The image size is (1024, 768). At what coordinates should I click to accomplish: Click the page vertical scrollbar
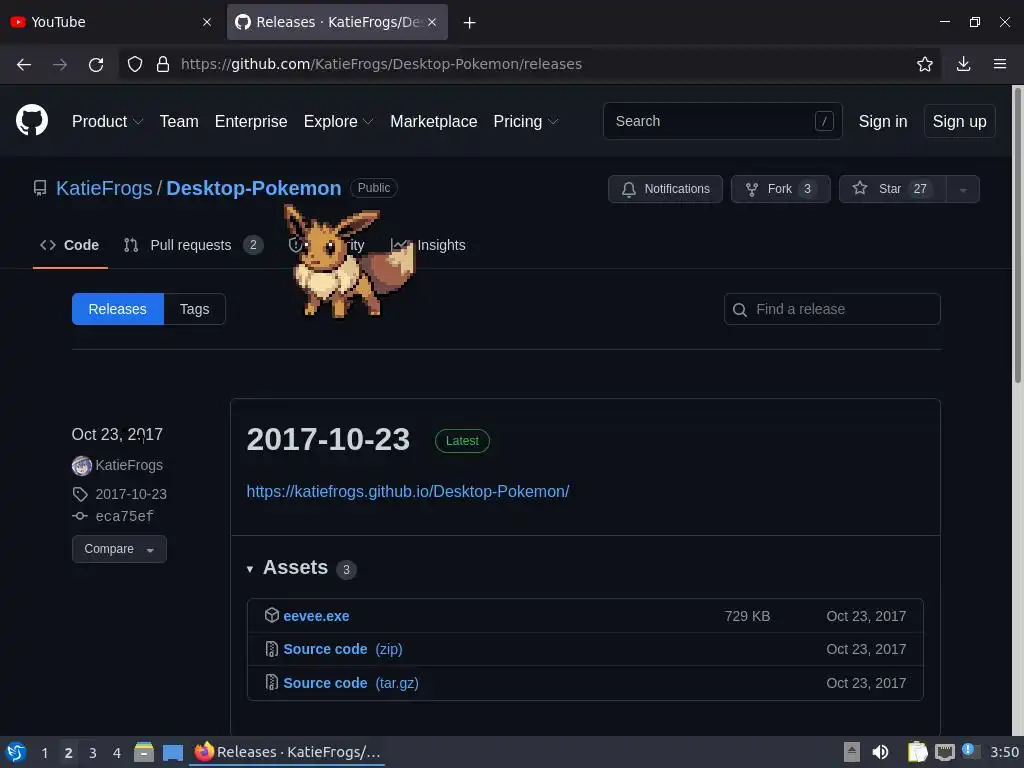click(x=1017, y=235)
